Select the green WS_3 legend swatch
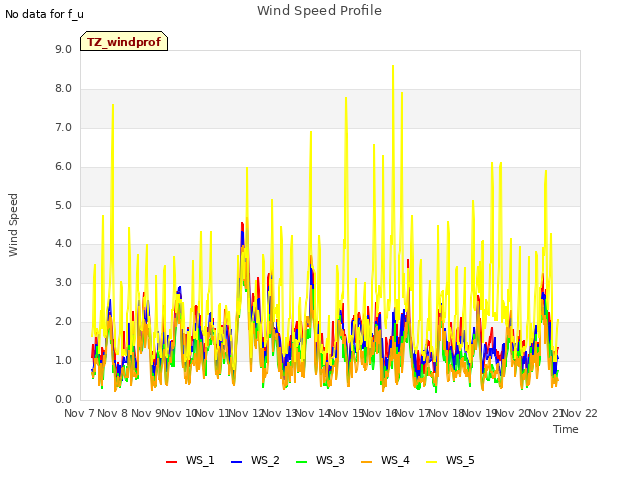This screenshot has width=640, height=480. 302,462
